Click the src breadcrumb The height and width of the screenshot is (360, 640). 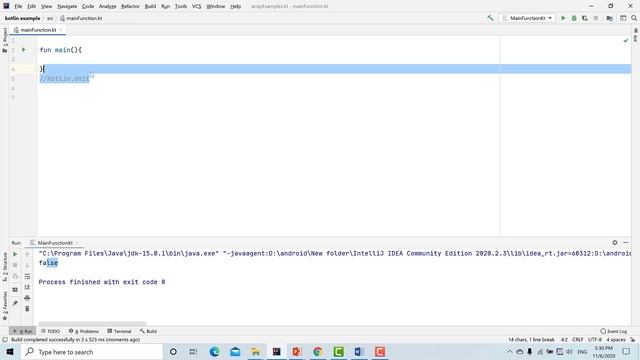click(50, 18)
